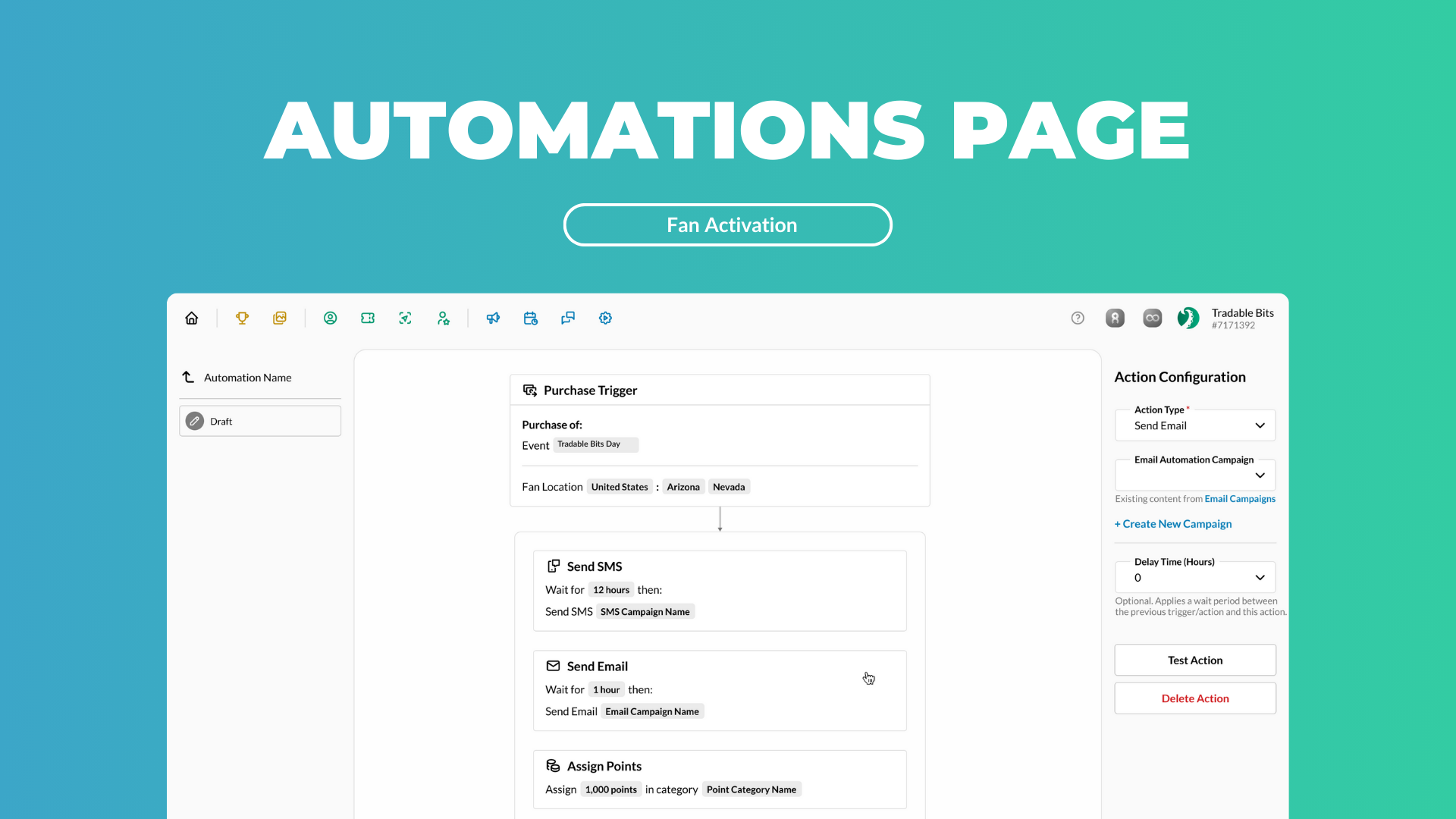The width and height of the screenshot is (1456, 819).
Task: Click the Draft status field
Action: 260,422
